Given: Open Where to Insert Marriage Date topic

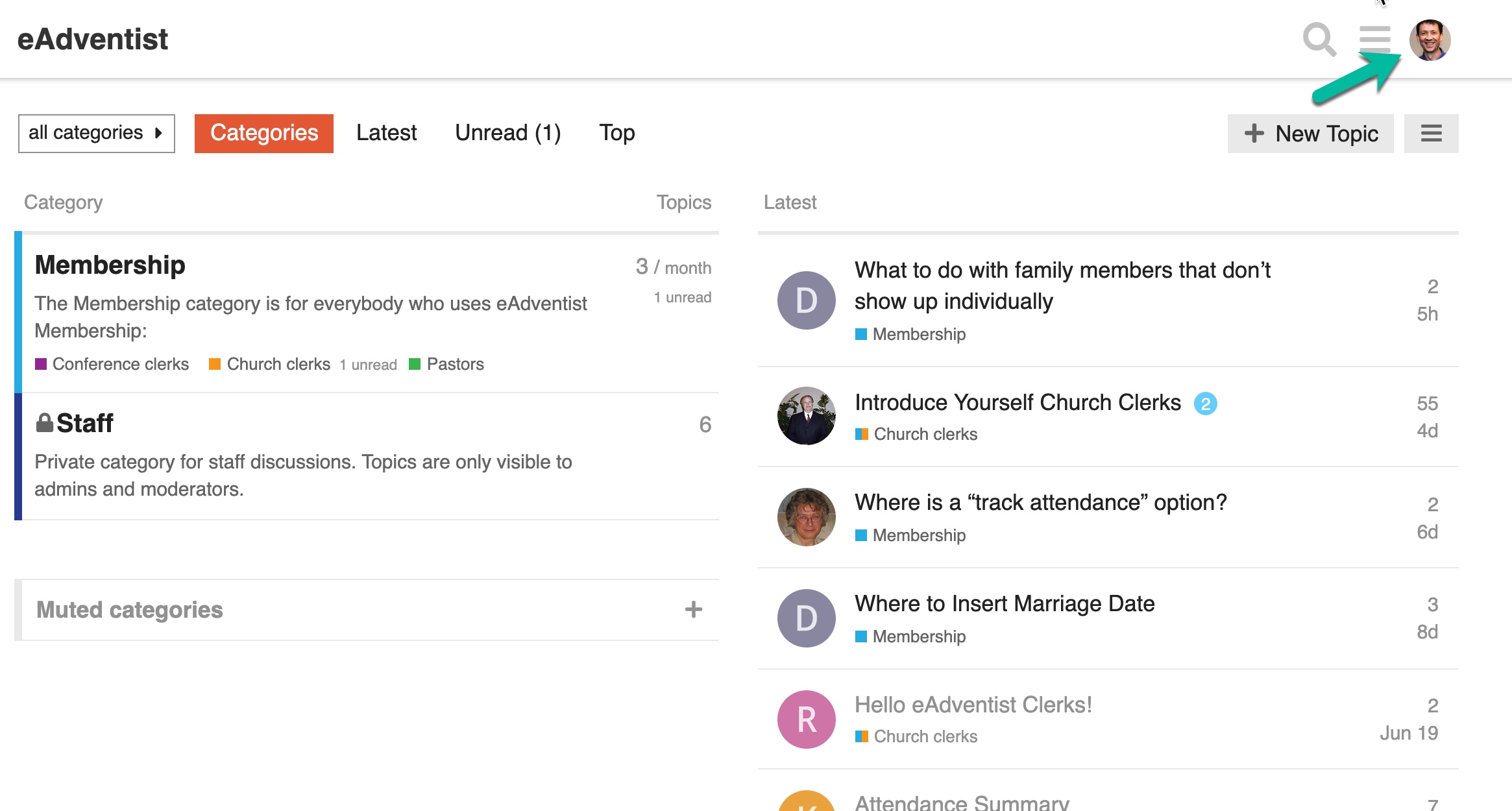Looking at the screenshot, I should point(1005,603).
